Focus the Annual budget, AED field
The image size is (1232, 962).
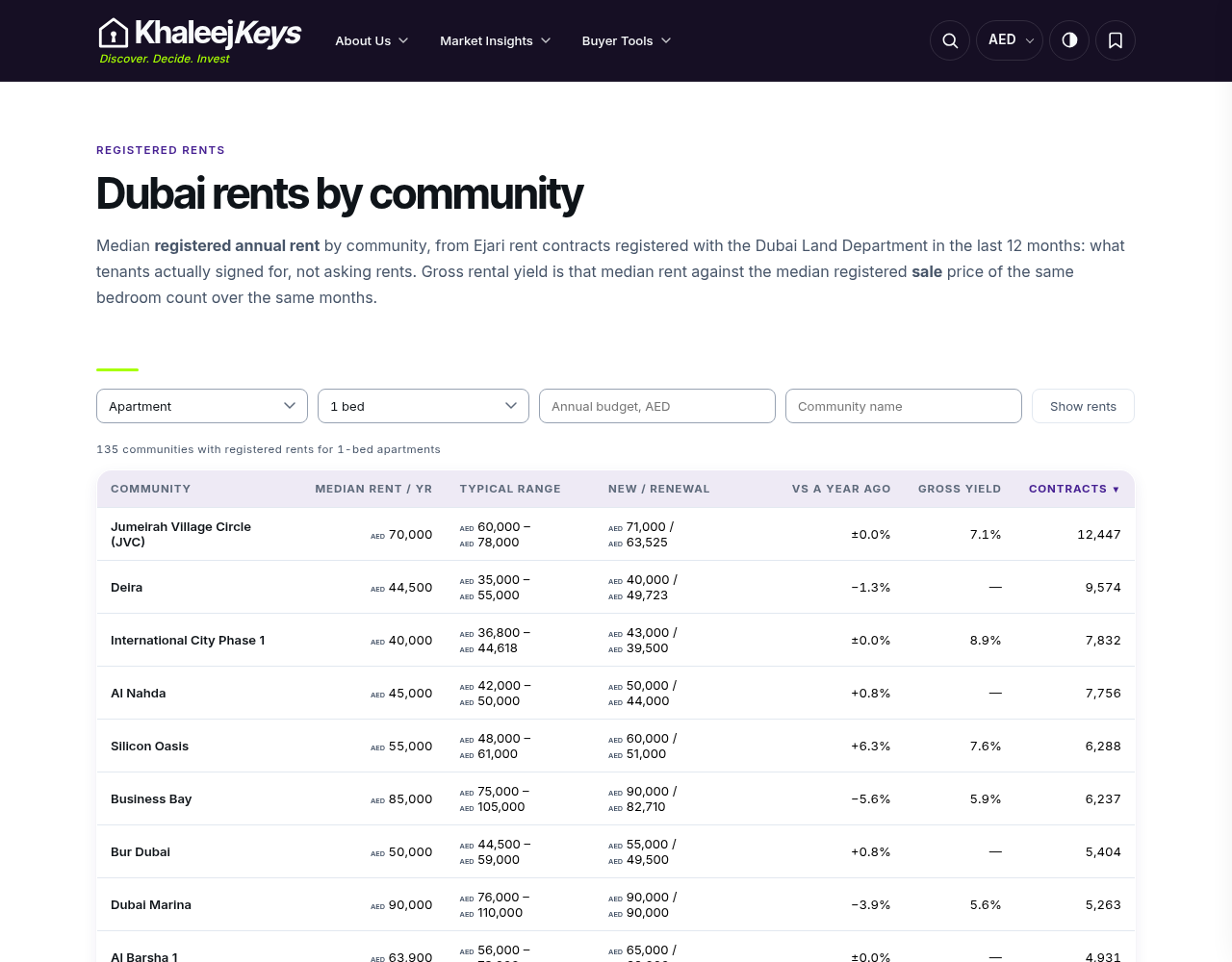pos(657,406)
